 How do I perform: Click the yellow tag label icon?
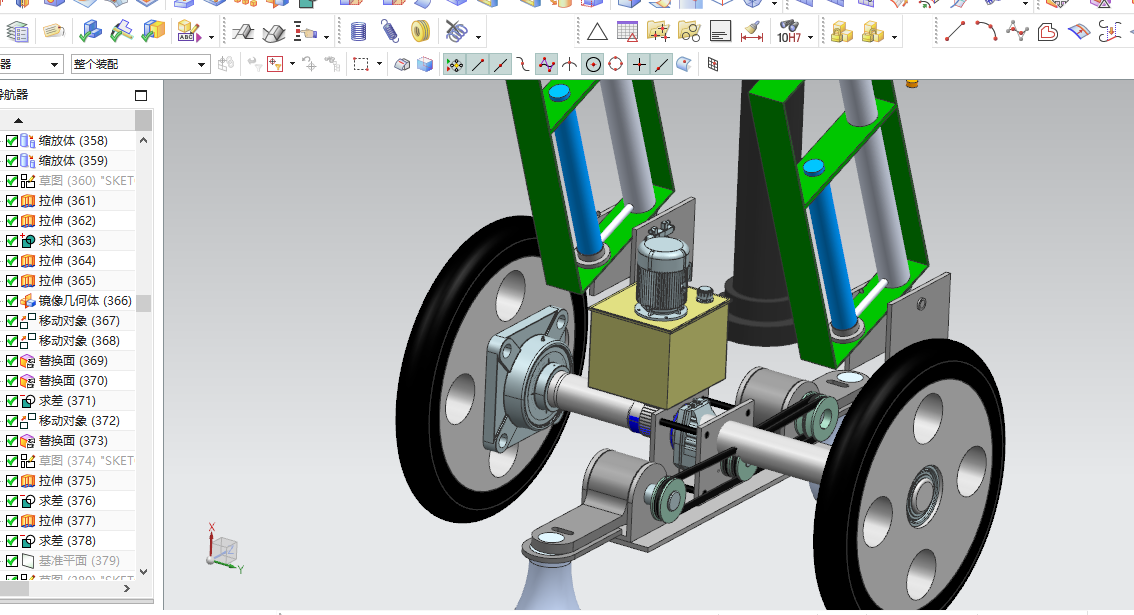(x=54, y=31)
